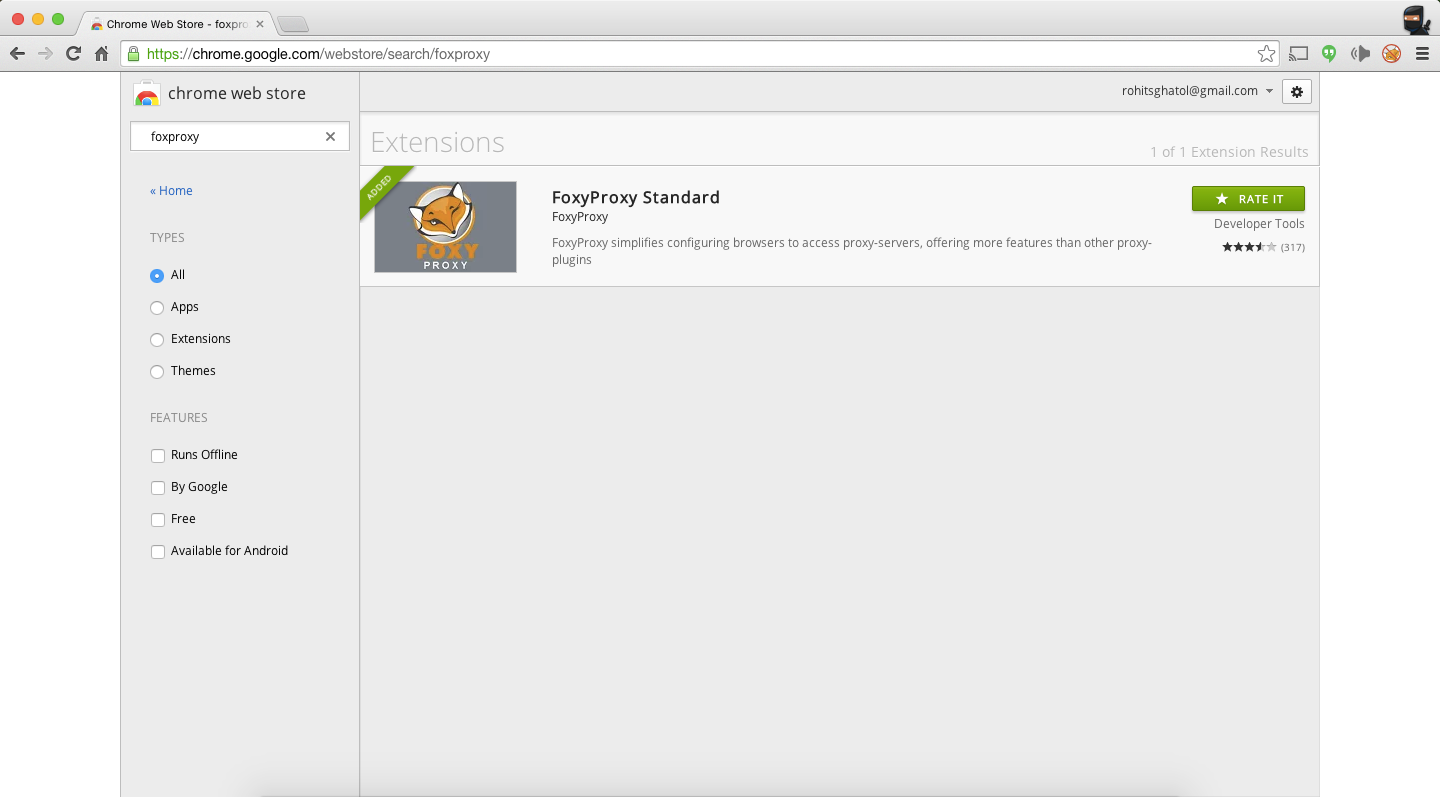Enable the Runs Offline checkbox

(157, 455)
